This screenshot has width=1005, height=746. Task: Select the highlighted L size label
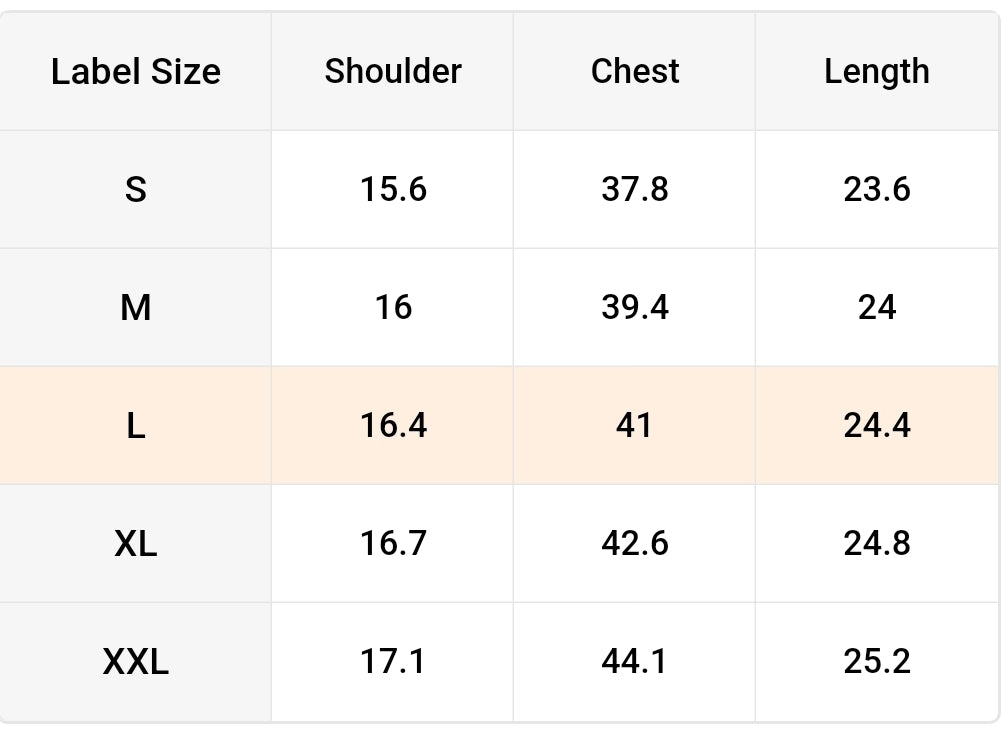(136, 425)
